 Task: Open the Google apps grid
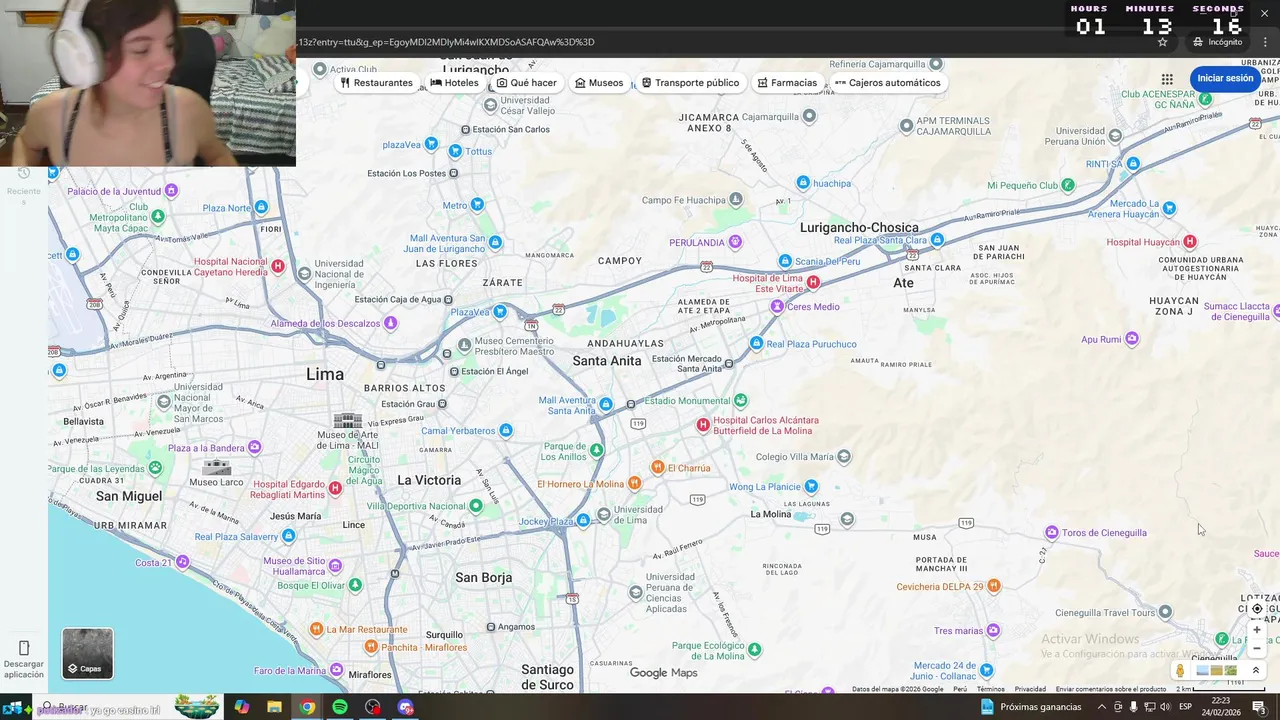pyautogui.click(x=1167, y=79)
